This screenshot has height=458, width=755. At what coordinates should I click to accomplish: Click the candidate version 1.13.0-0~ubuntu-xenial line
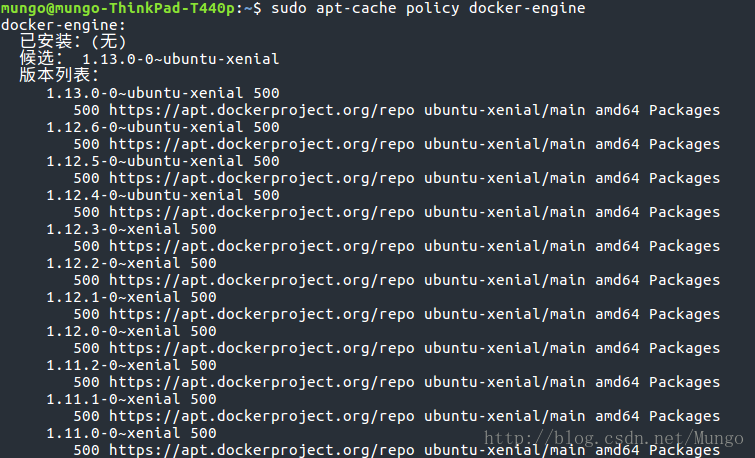point(149,59)
